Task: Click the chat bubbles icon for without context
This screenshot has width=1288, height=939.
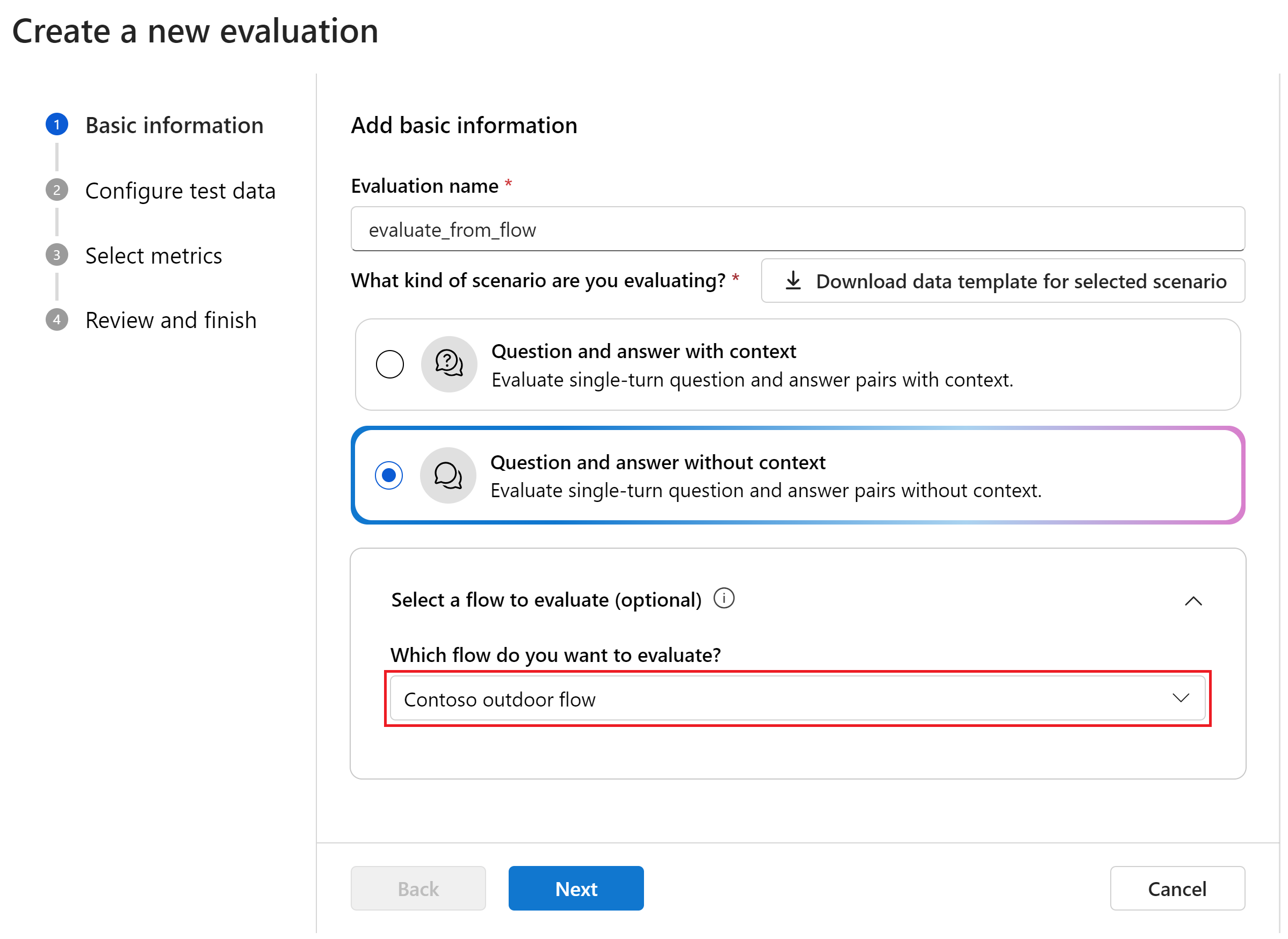Action: point(447,475)
